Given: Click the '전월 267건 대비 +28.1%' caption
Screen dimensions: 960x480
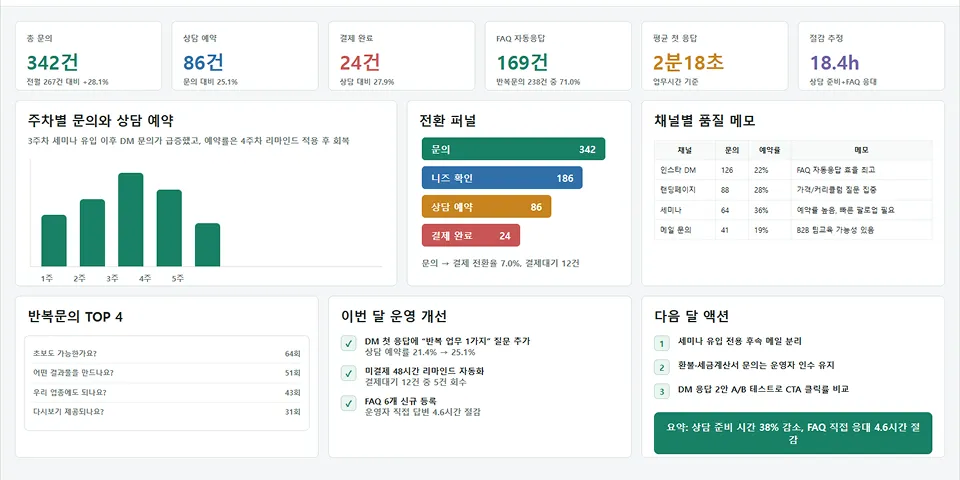Looking at the screenshot, I should tap(67, 81).
